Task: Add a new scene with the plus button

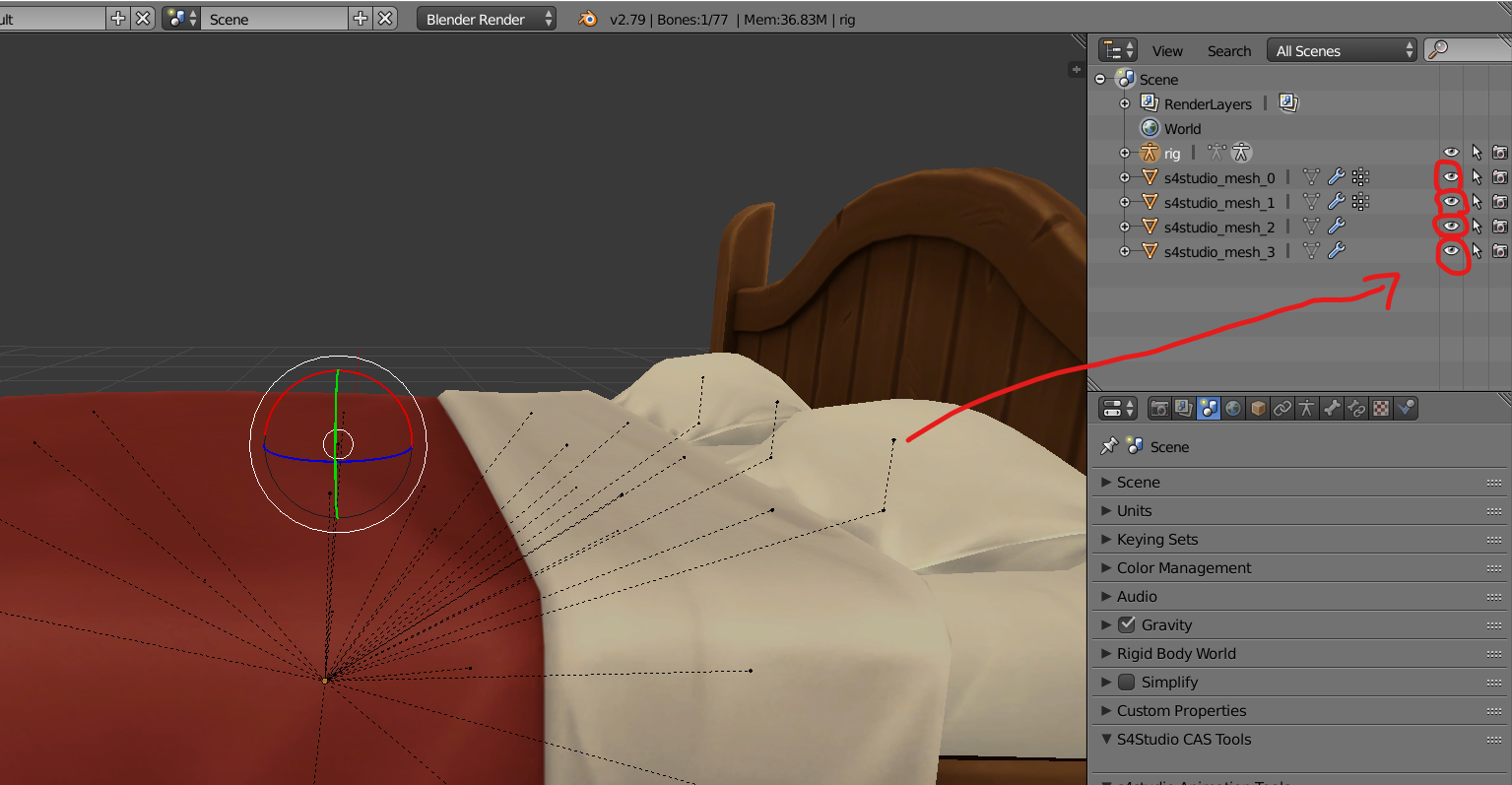Action: coord(360,19)
